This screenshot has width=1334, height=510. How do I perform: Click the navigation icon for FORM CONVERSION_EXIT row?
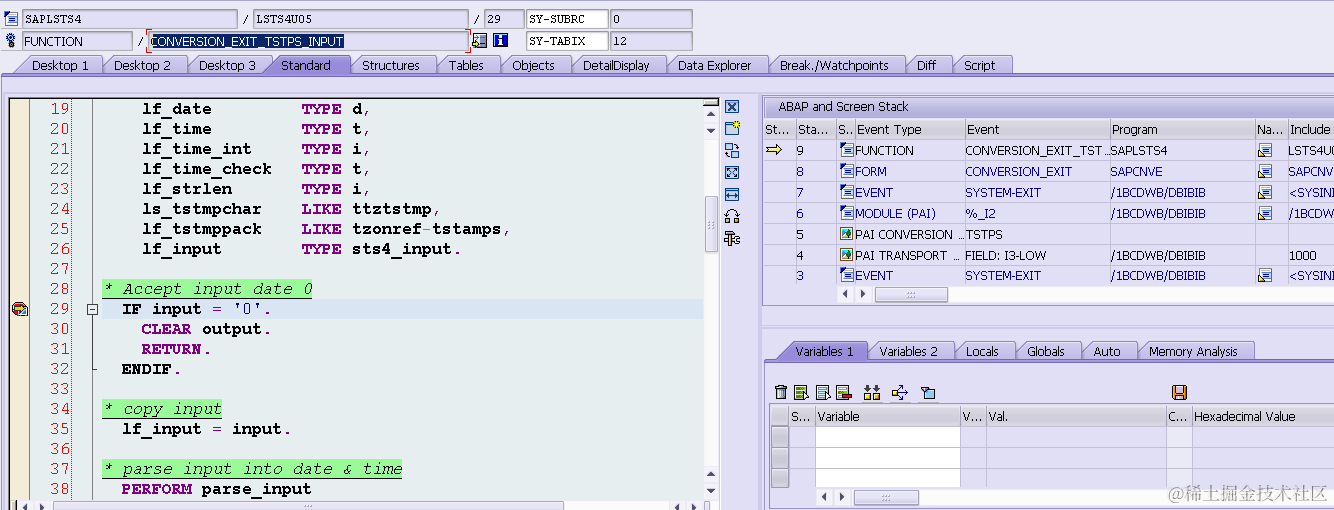coord(1264,171)
